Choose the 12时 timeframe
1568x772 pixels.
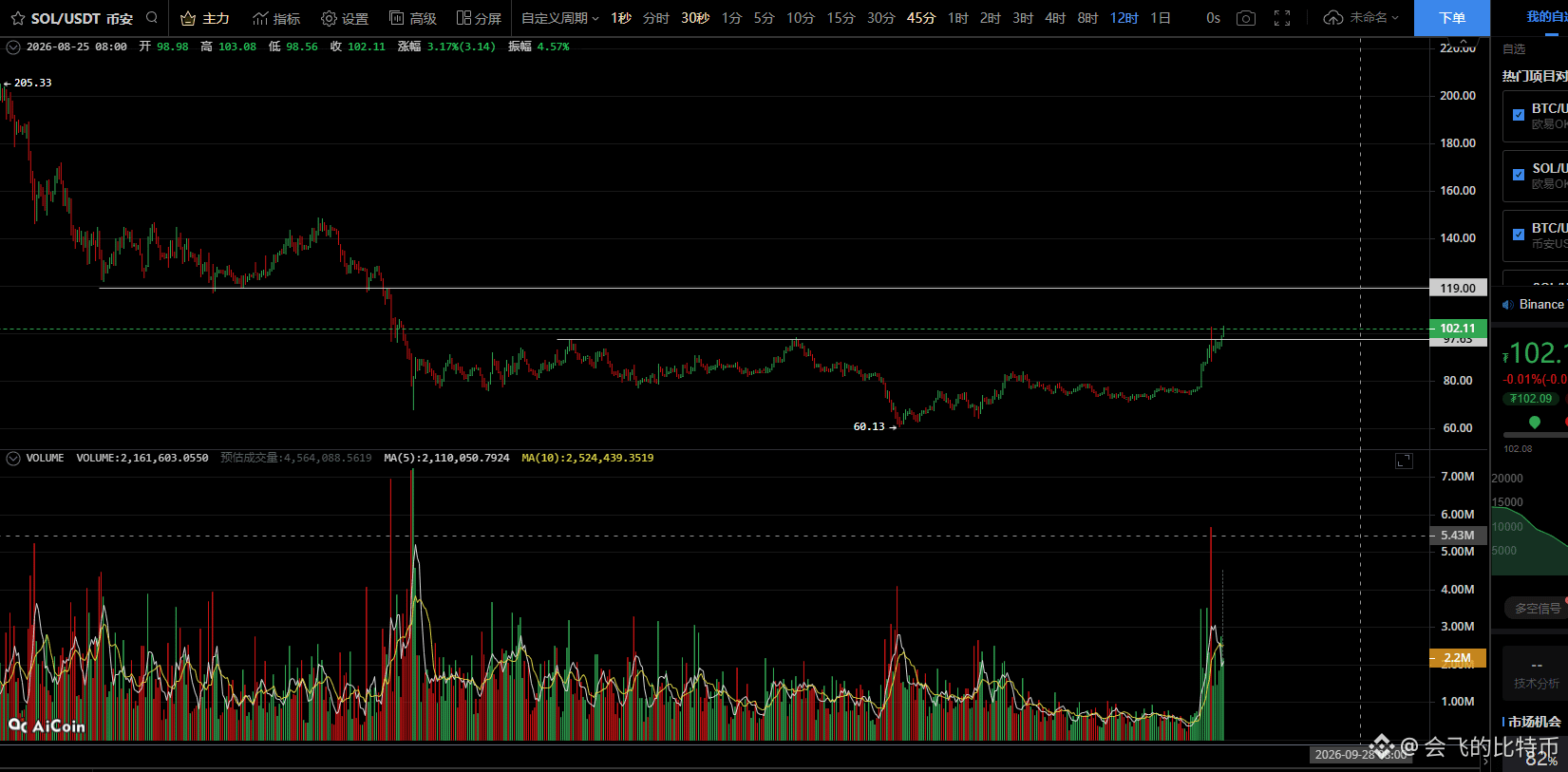1124,18
